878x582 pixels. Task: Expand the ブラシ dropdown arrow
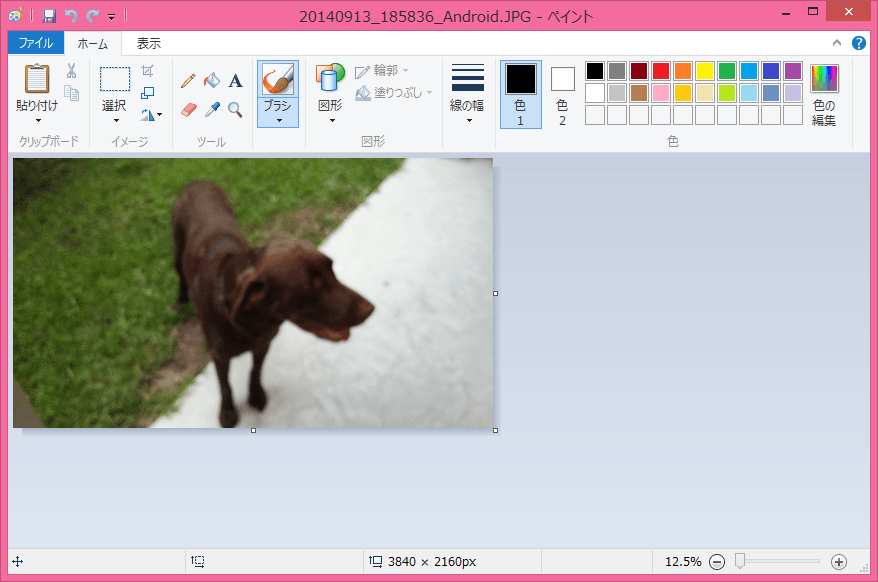pos(278,120)
